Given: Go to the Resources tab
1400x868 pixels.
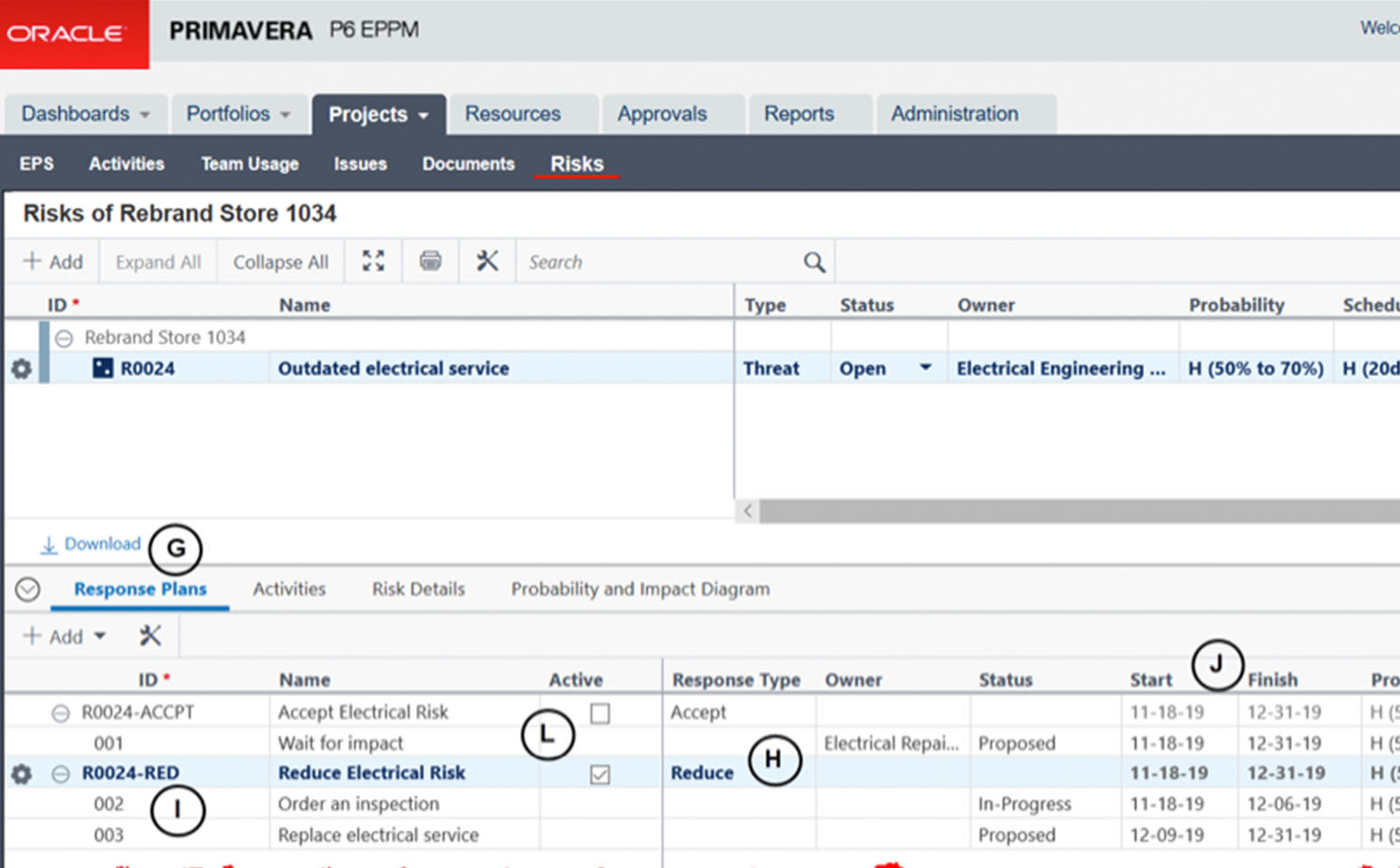Looking at the screenshot, I should pos(513,114).
